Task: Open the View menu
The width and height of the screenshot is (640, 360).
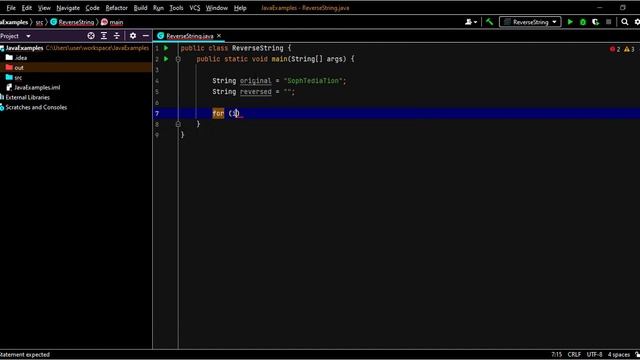Action: 44,8
